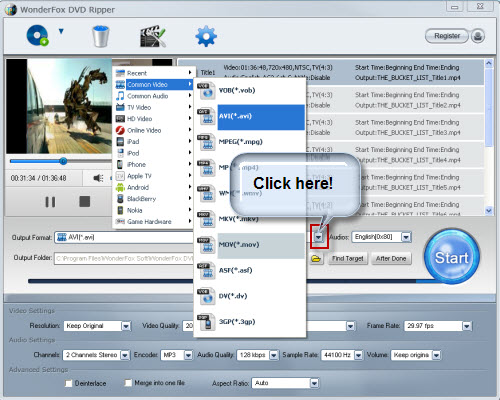Open the video edit clapperboard tool
This screenshot has width=500, height=400.
pyautogui.click(x=152, y=36)
